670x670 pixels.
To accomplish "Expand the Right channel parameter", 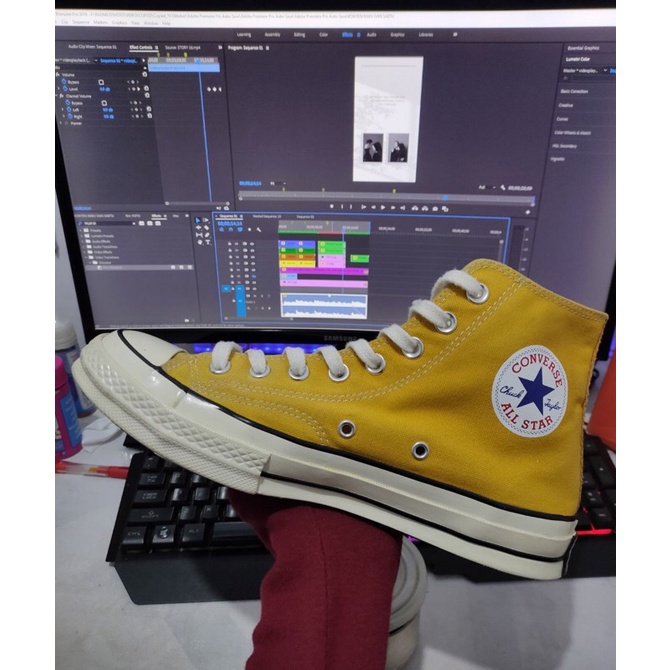I will [x=64, y=116].
